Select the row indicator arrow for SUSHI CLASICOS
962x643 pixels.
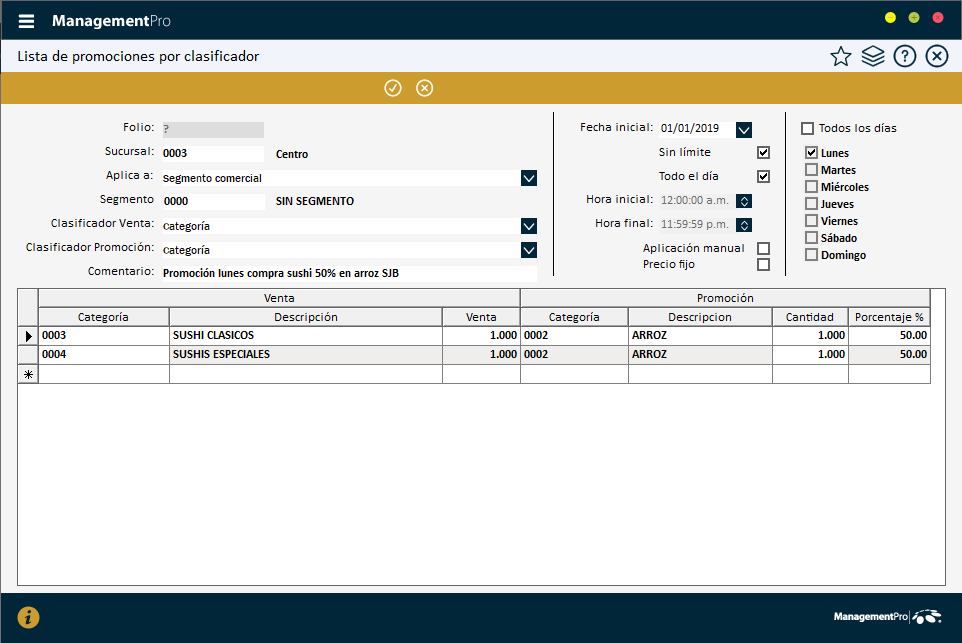coord(28,336)
